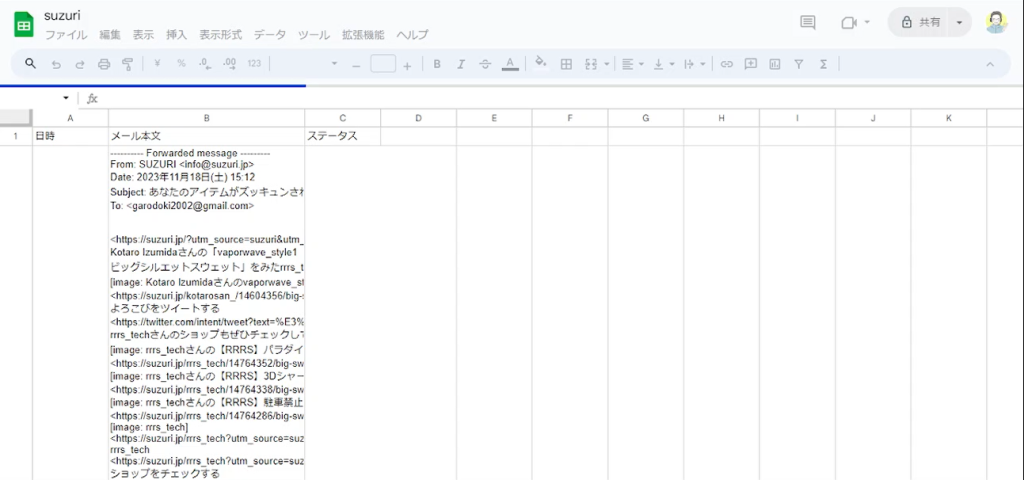Click the print icon in toolbar
The width and height of the screenshot is (1024, 480).
click(104, 64)
